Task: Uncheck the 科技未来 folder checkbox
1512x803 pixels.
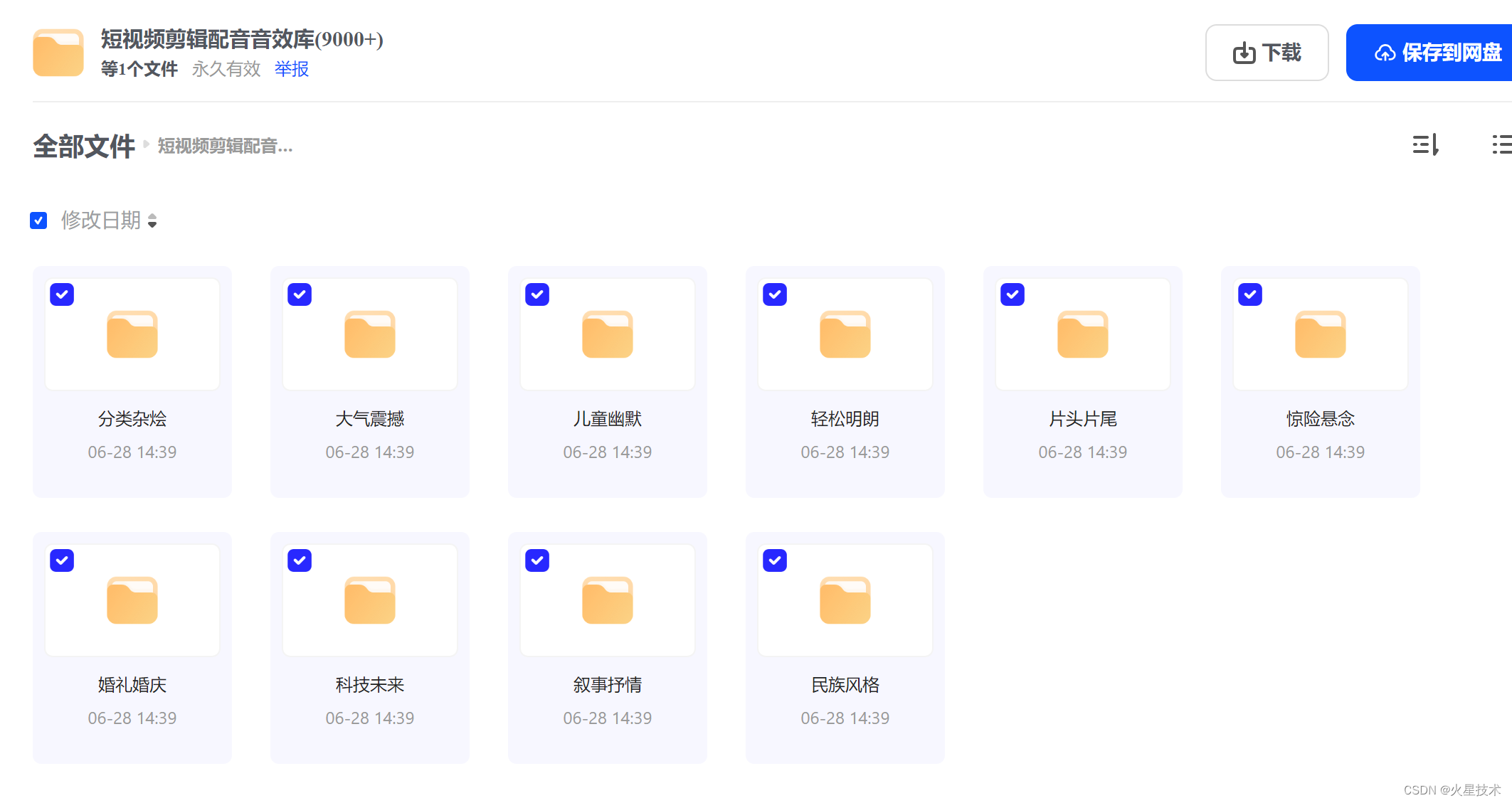Action: tap(300, 560)
